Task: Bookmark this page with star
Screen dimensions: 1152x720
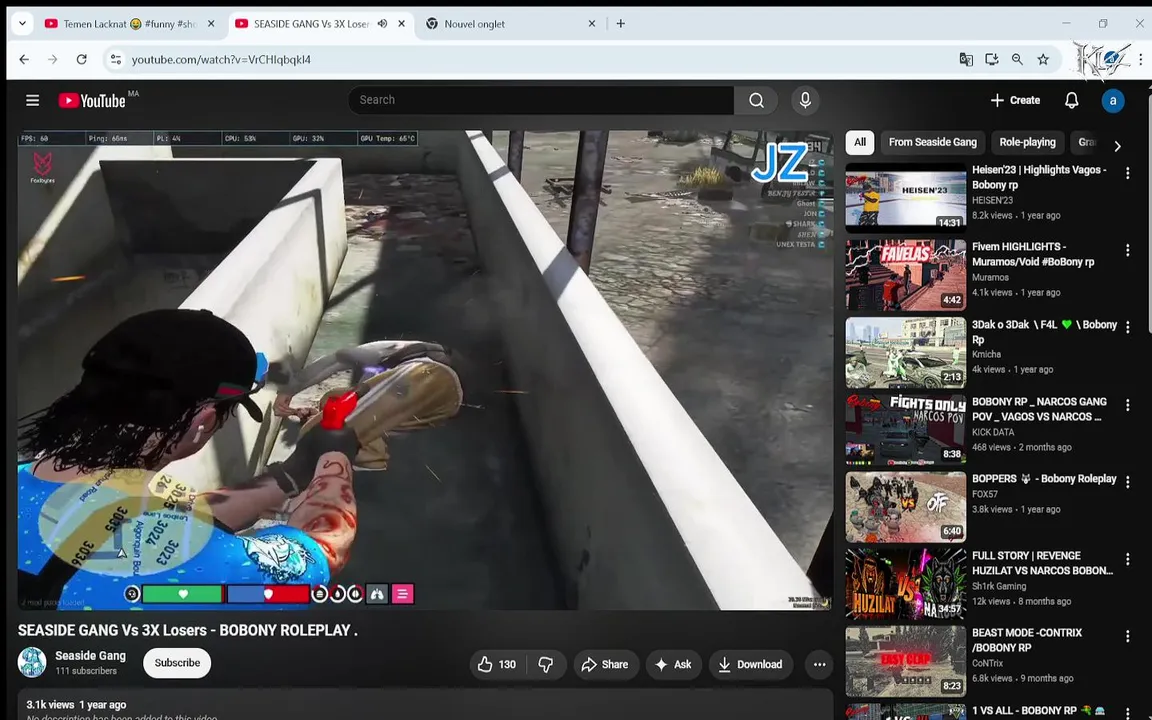Action: coord(1043,60)
